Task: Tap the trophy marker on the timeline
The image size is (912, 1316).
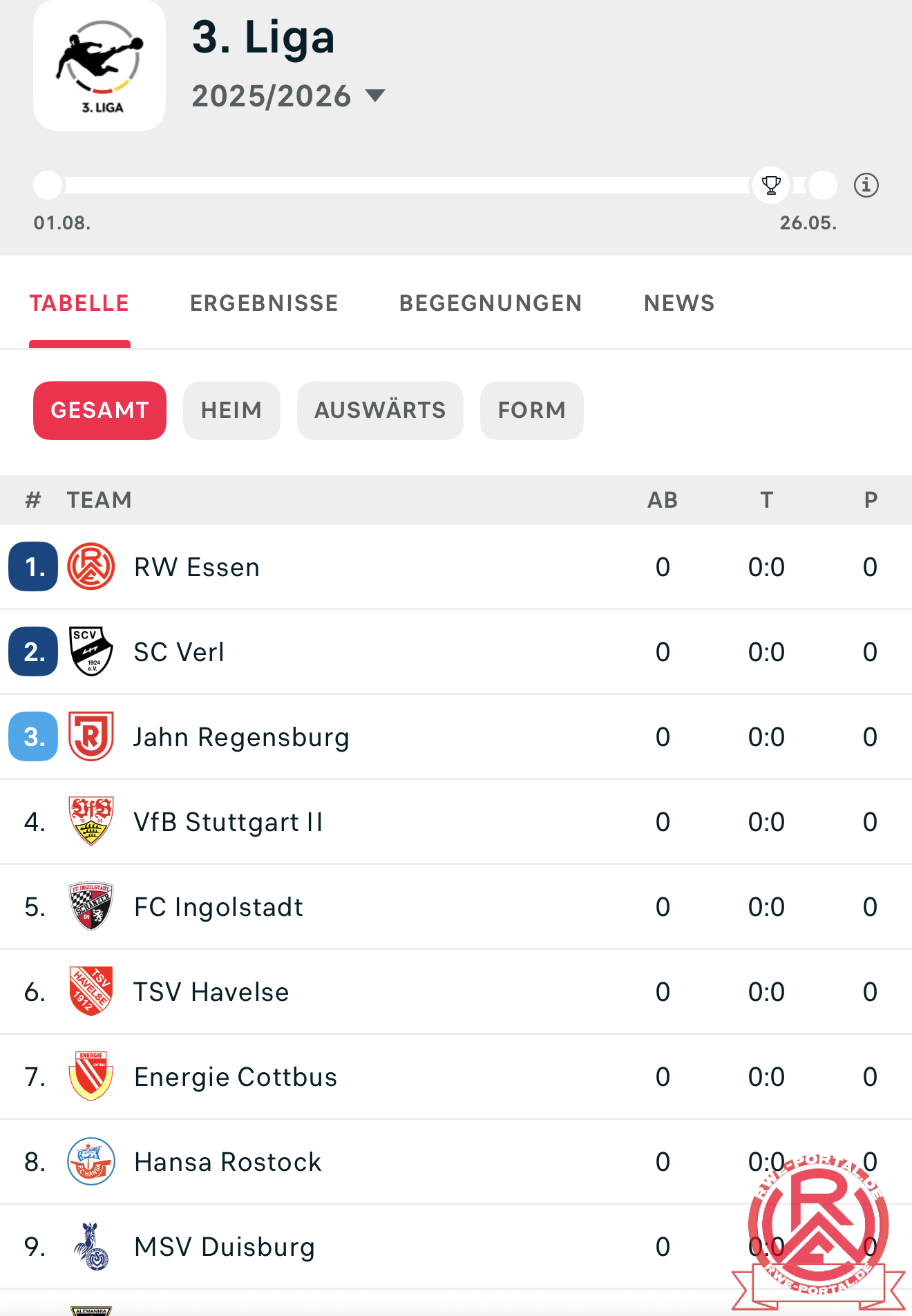Action: click(x=771, y=185)
